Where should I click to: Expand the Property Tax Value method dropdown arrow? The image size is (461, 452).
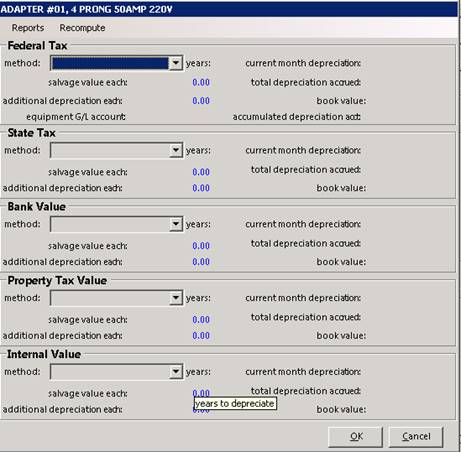pos(175,298)
